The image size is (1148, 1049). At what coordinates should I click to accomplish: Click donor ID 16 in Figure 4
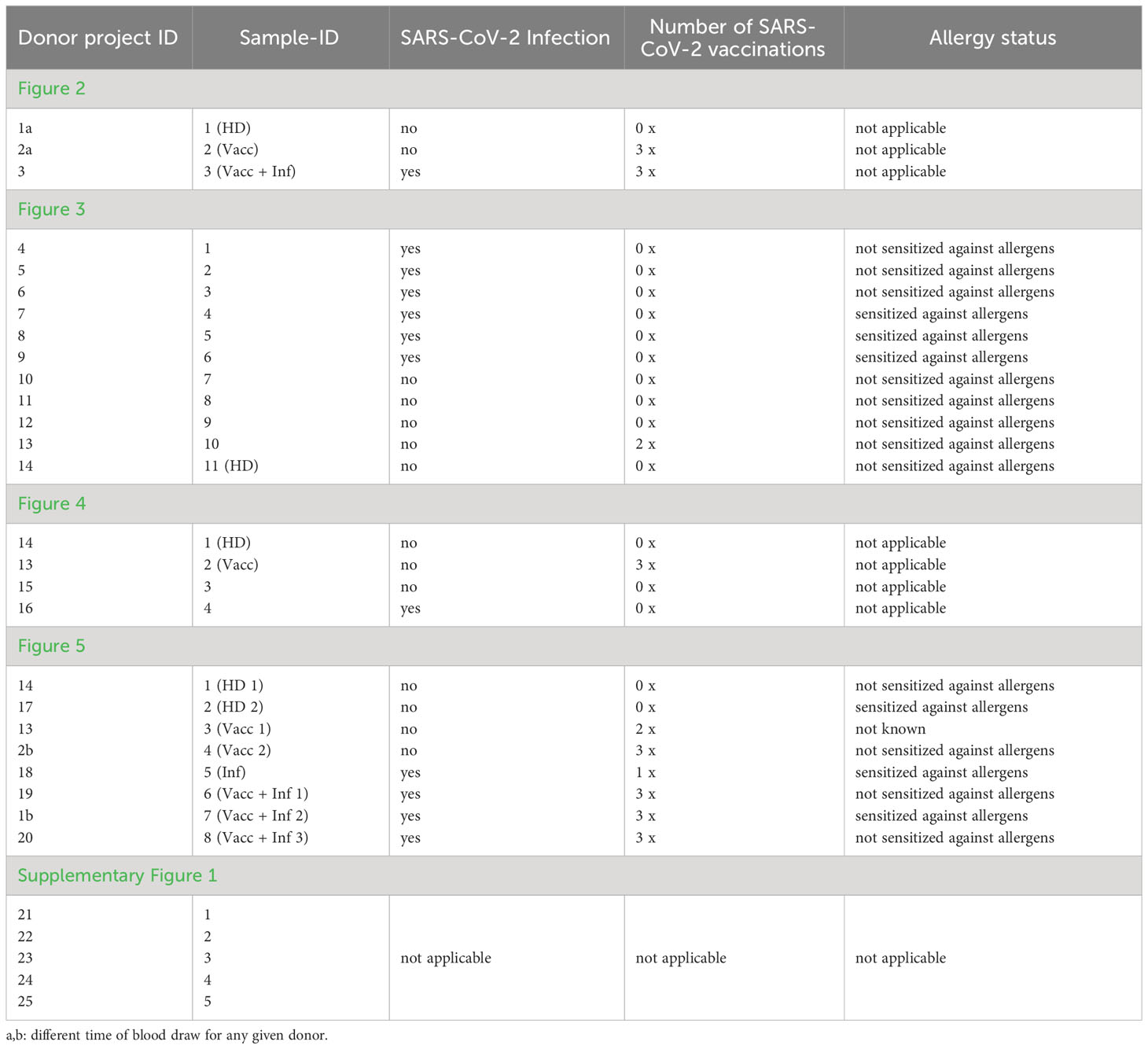pyautogui.click(x=25, y=608)
